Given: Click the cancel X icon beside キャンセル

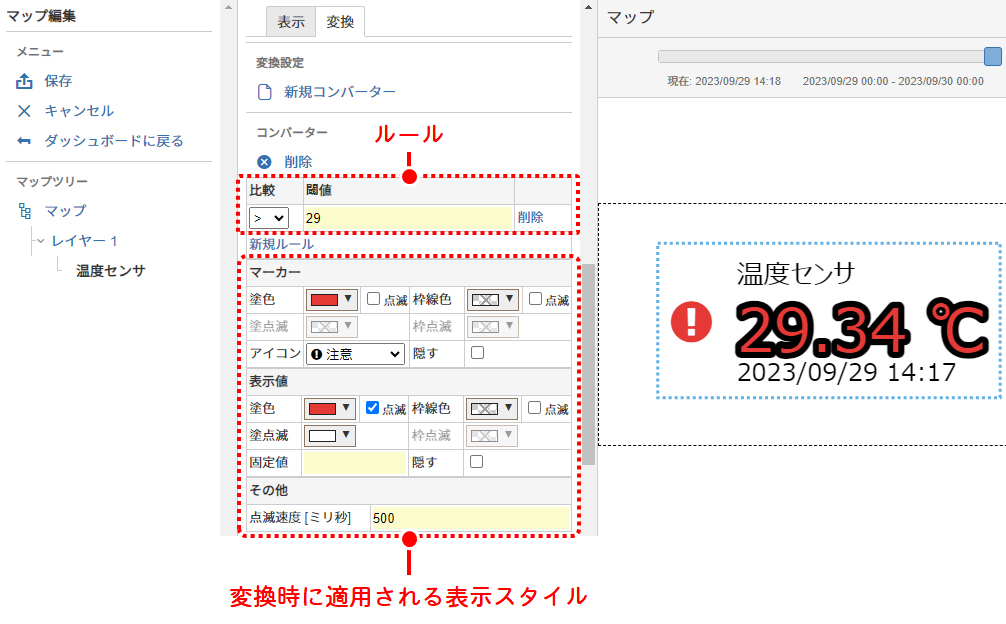Looking at the screenshot, I should point(24,111).
